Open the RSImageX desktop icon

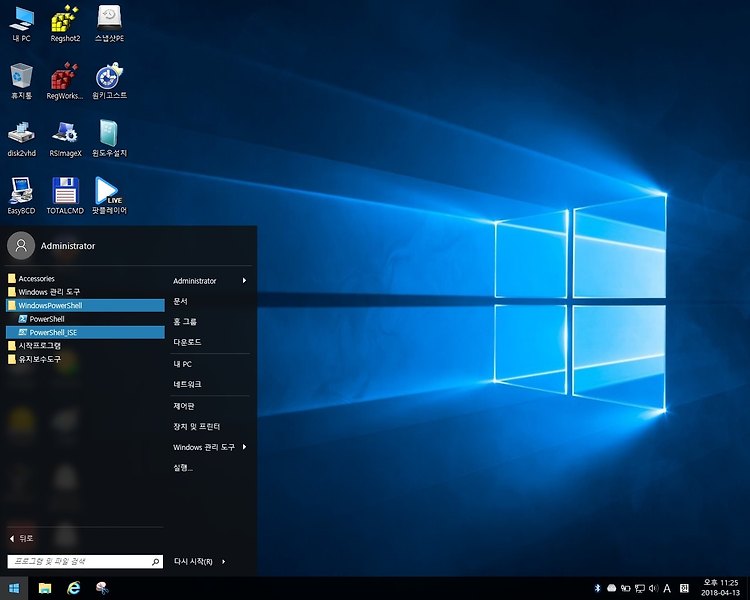coord(65,139)
